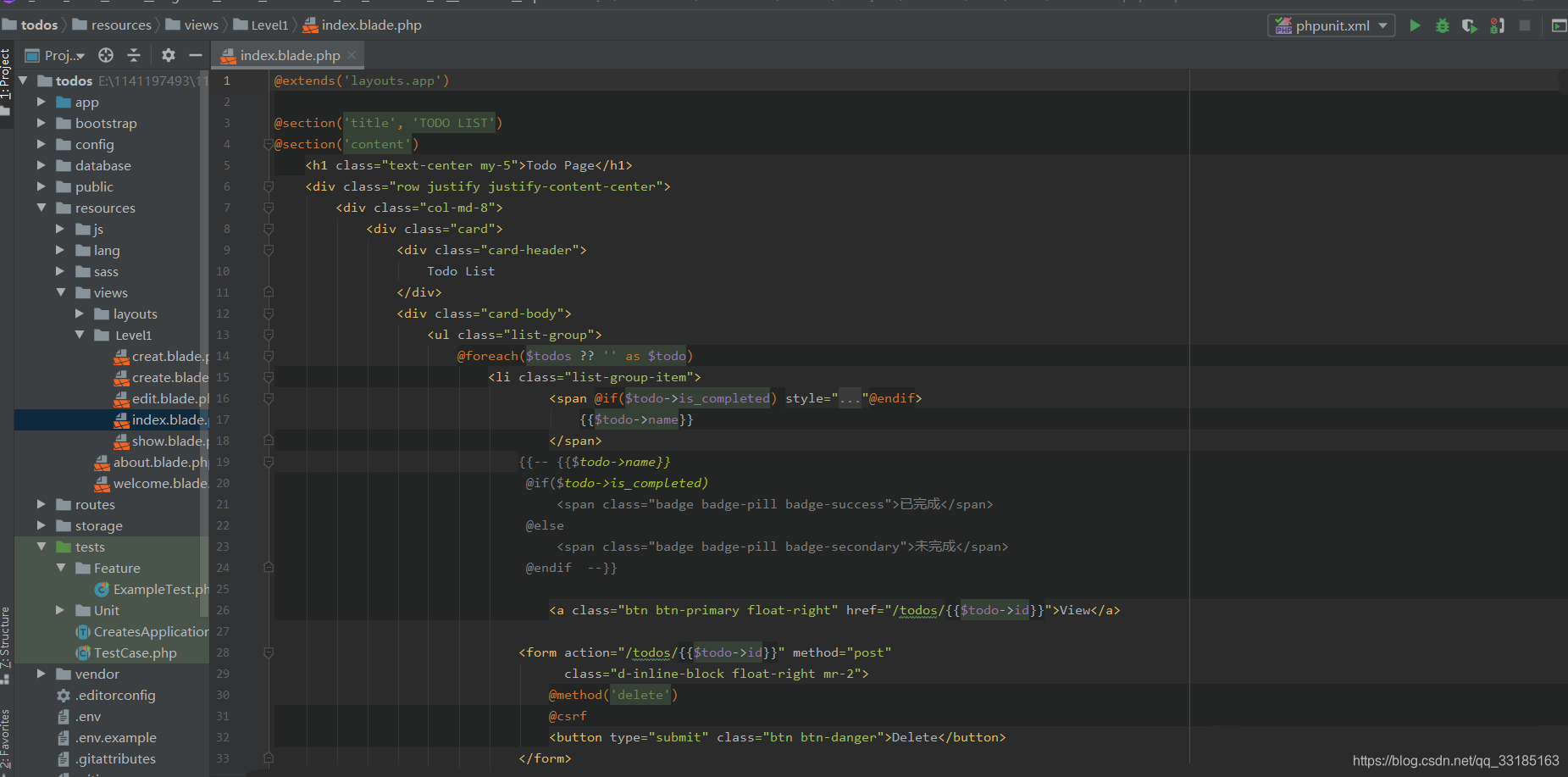1568x777 pixels.
Task: Locate current file with the crosshair icon
Action: click(106, 55)
